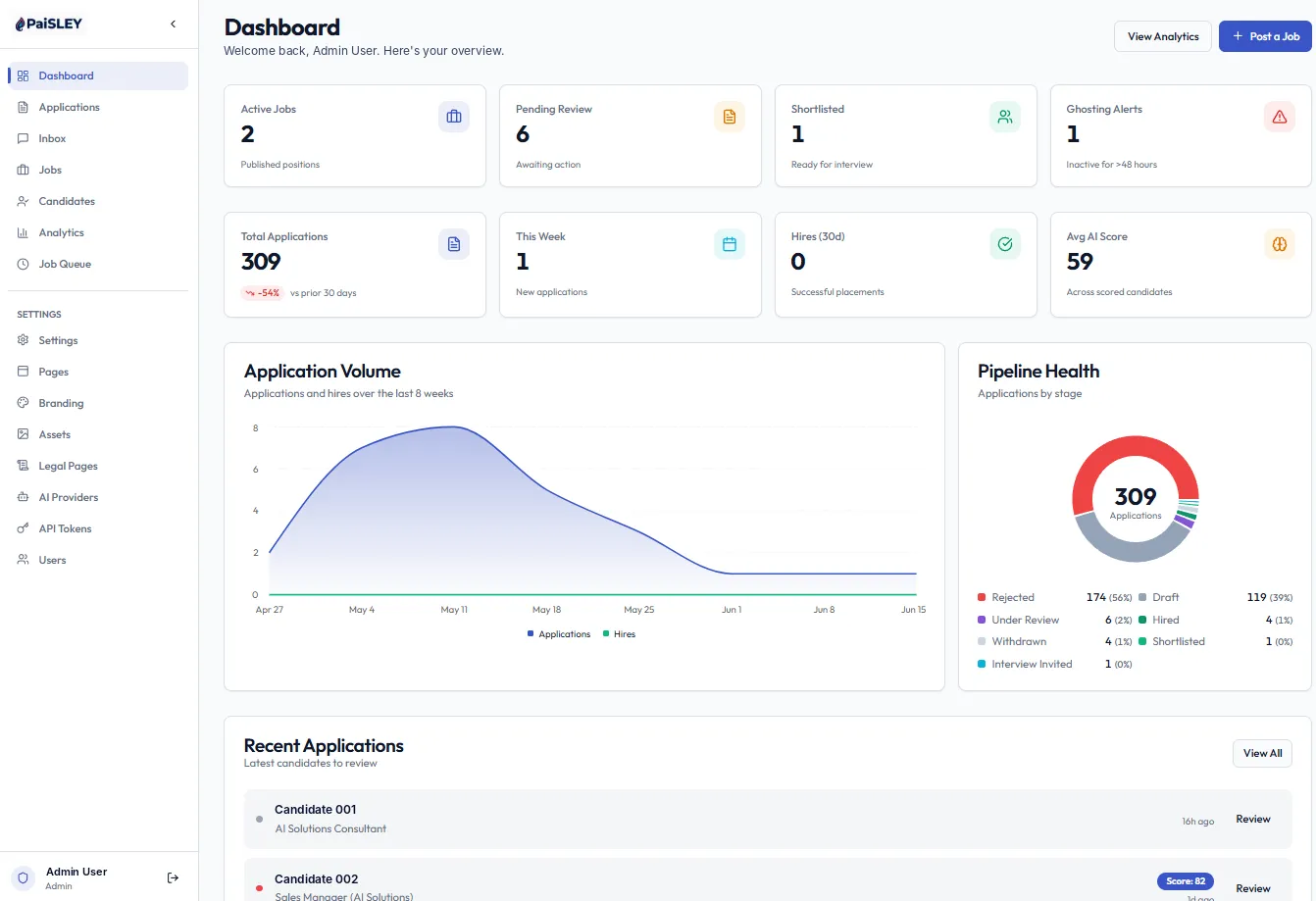Click the Score: 82 badge on Candidate 002
Screen dimensions: 1316x901
click(x=1186, y=881)
